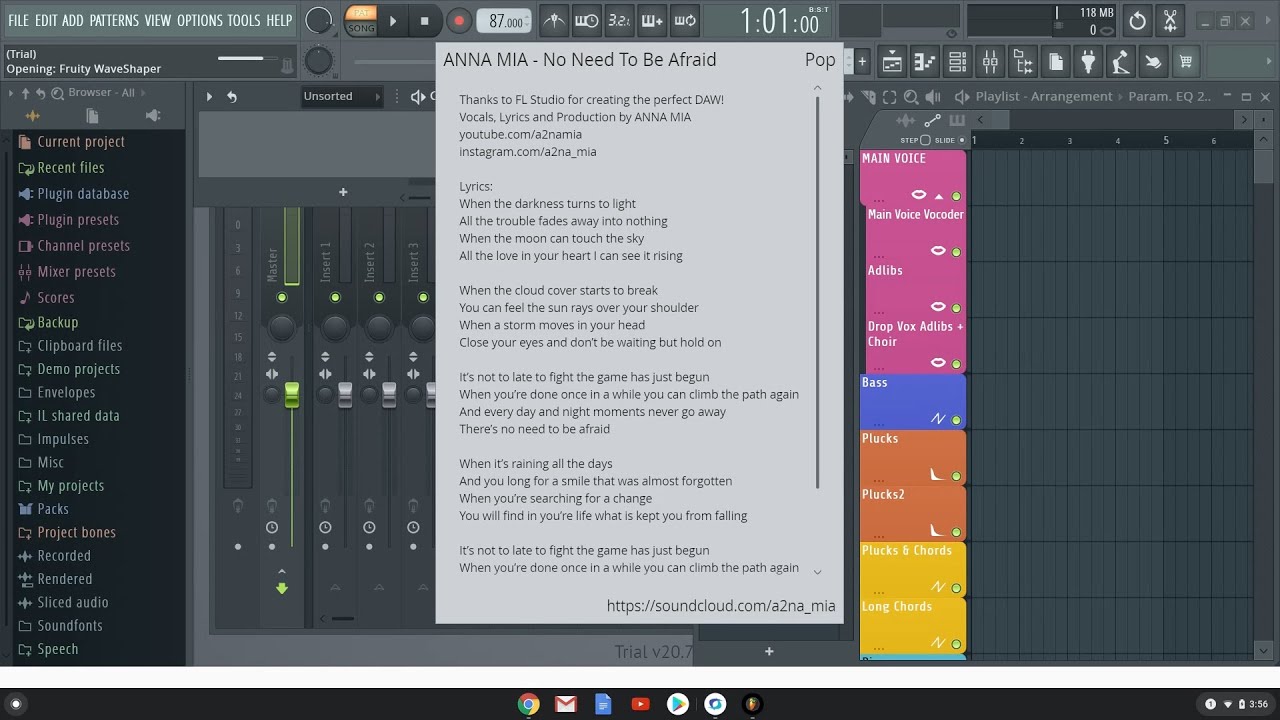Select automation clip focus in playlist

click(932, 121)
